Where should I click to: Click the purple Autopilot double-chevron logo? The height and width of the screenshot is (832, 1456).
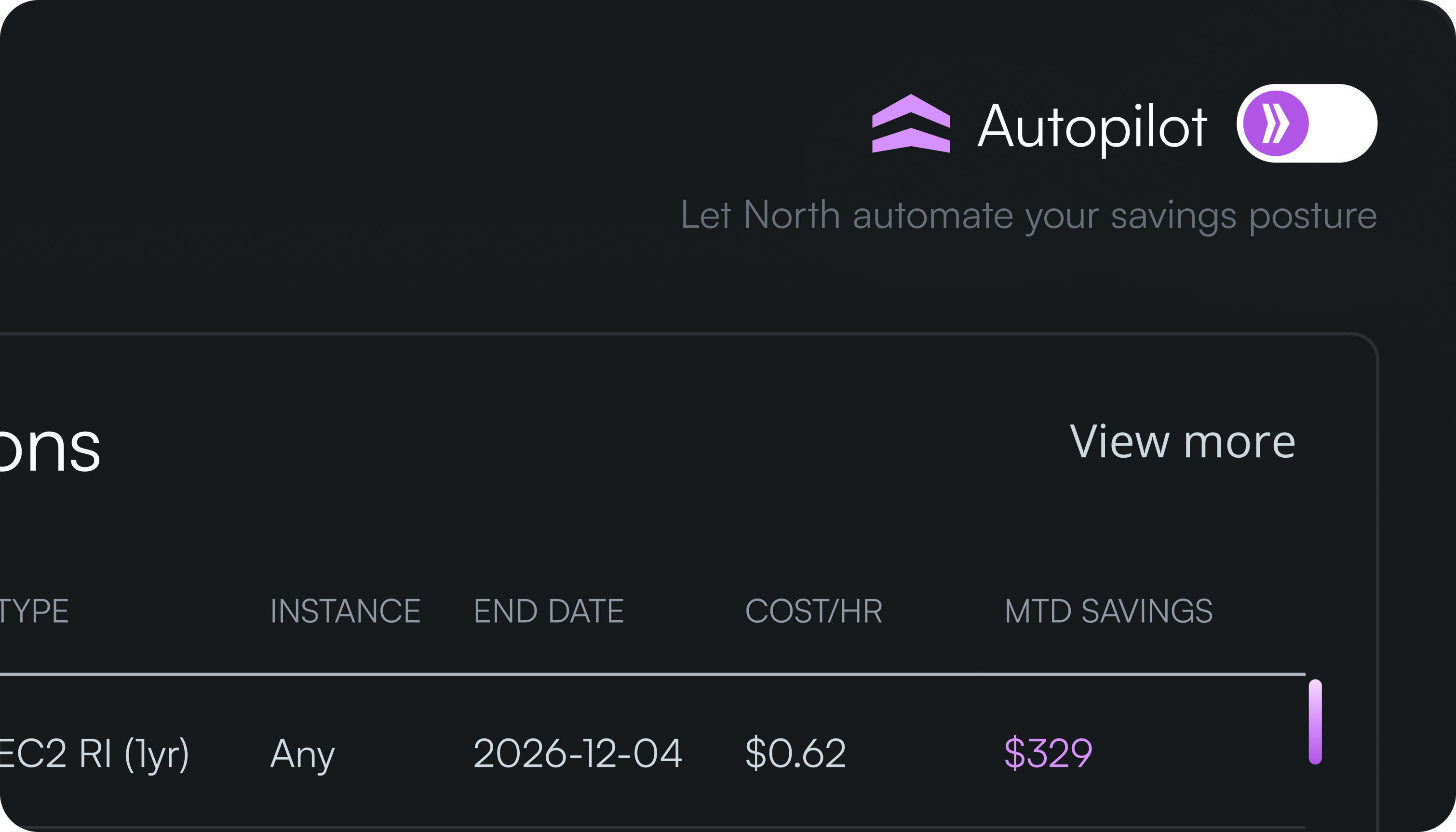911,124
